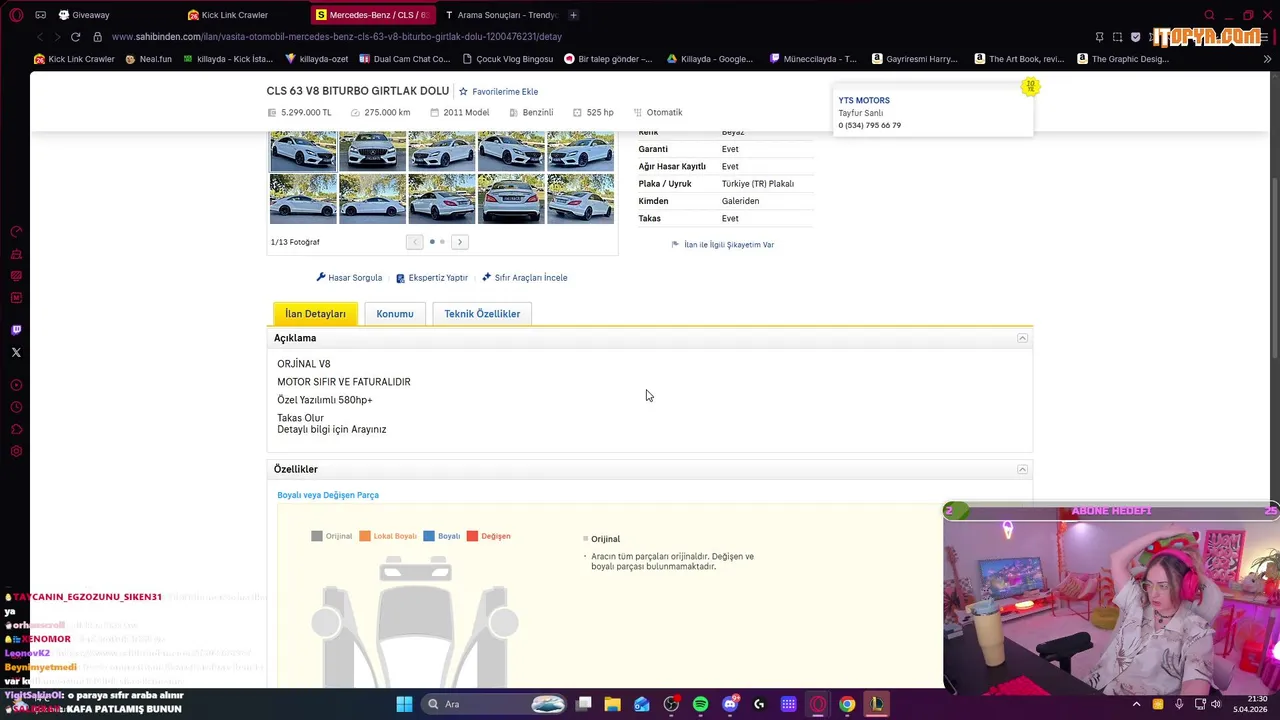Image resolution: width=1280 pixels, height=720 pixels.
Task: Switch to Arama Sonuçları Trendyol tab
Action: click(x=501, y=15)
